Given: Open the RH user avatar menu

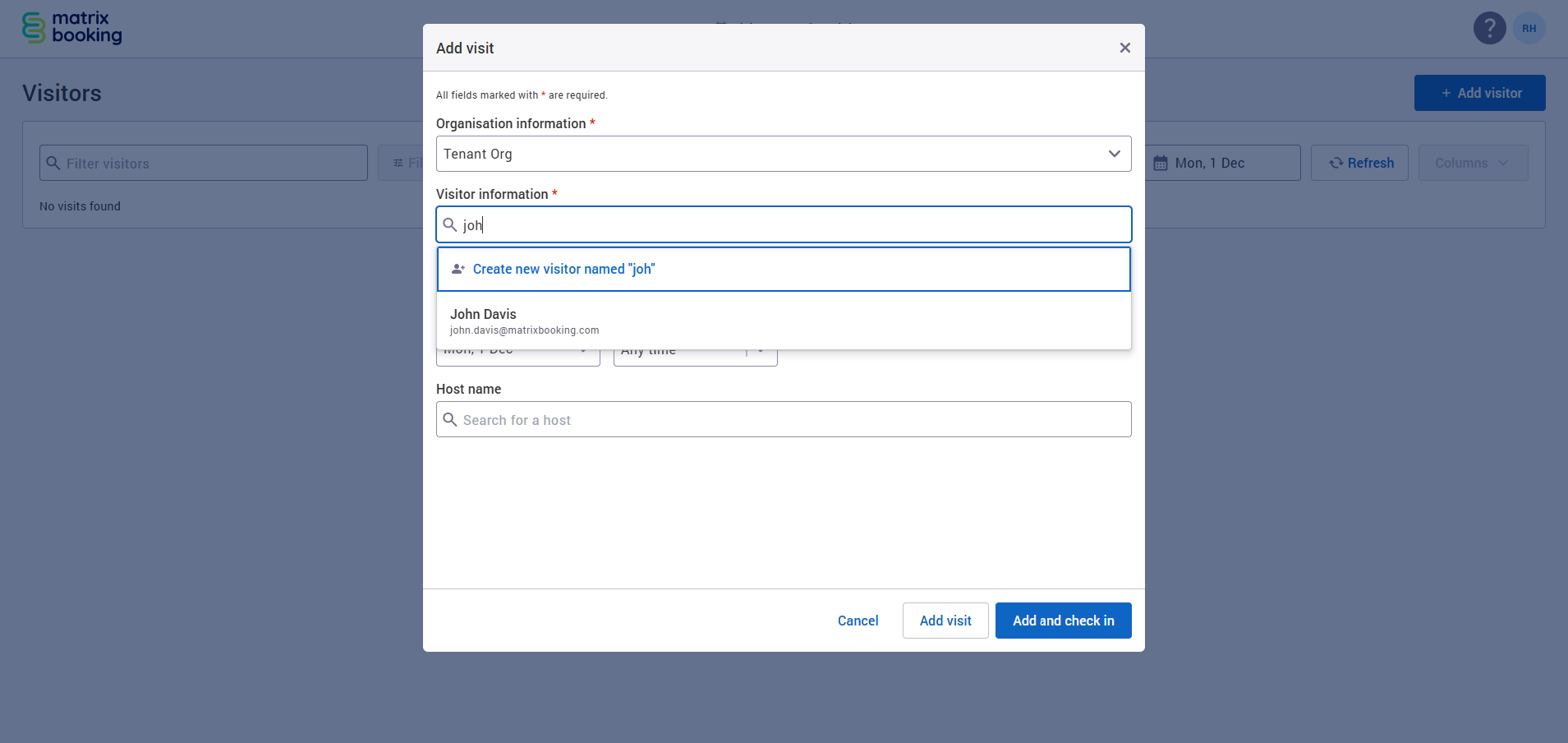Looking at the screenshot, I should point(1529,28).
